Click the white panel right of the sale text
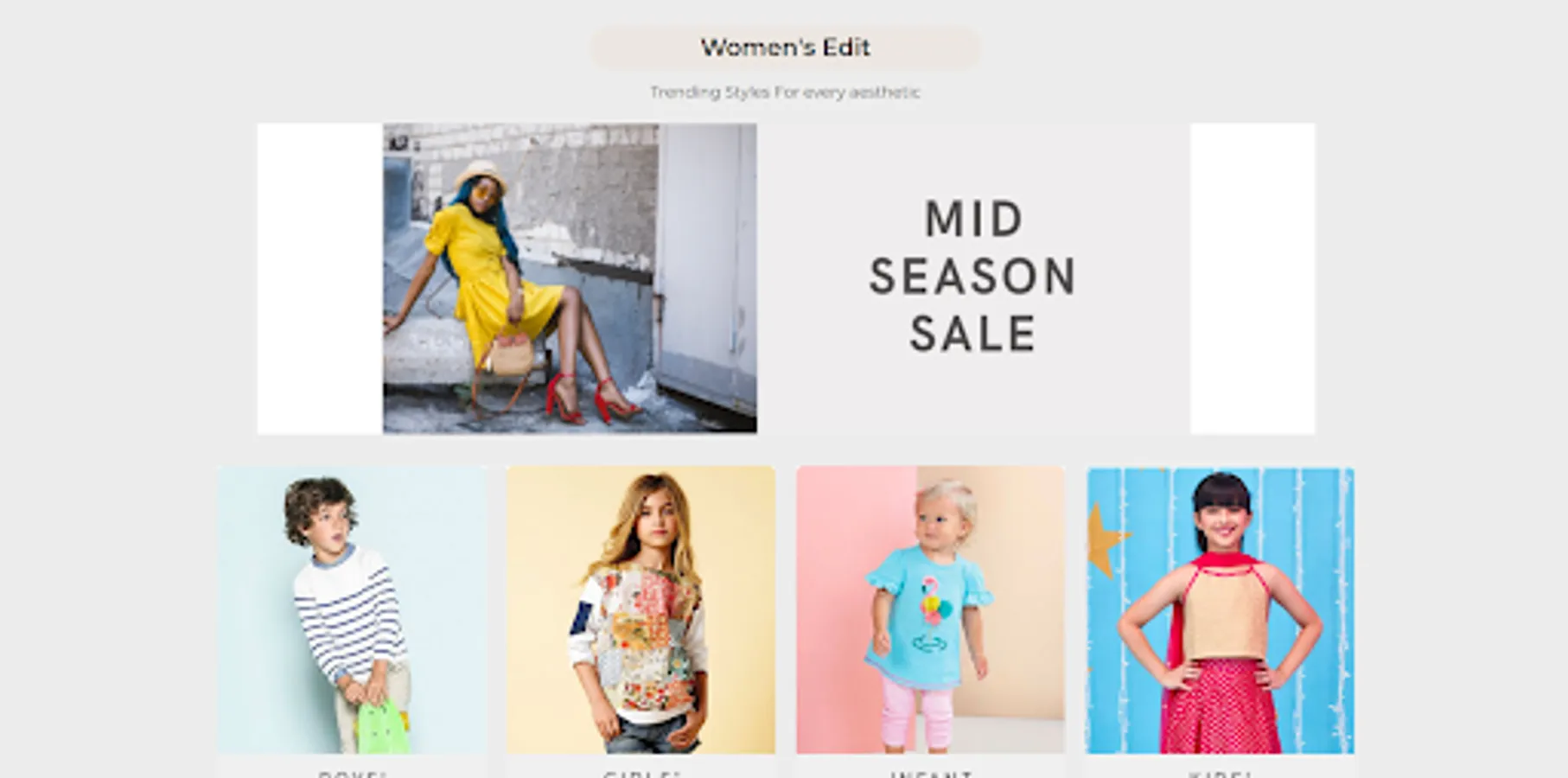This screenshot has height=778, width=1568. pos(1252,278)
